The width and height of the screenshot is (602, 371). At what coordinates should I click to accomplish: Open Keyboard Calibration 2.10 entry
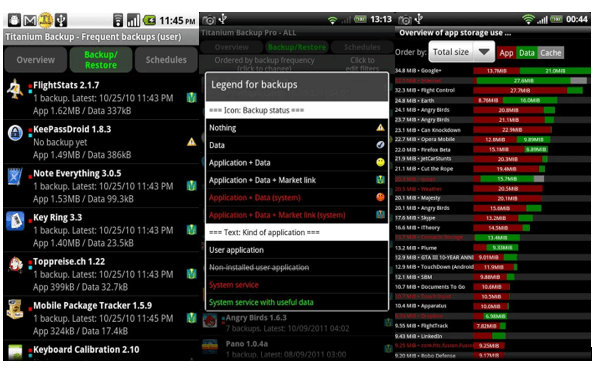[101, 350]
